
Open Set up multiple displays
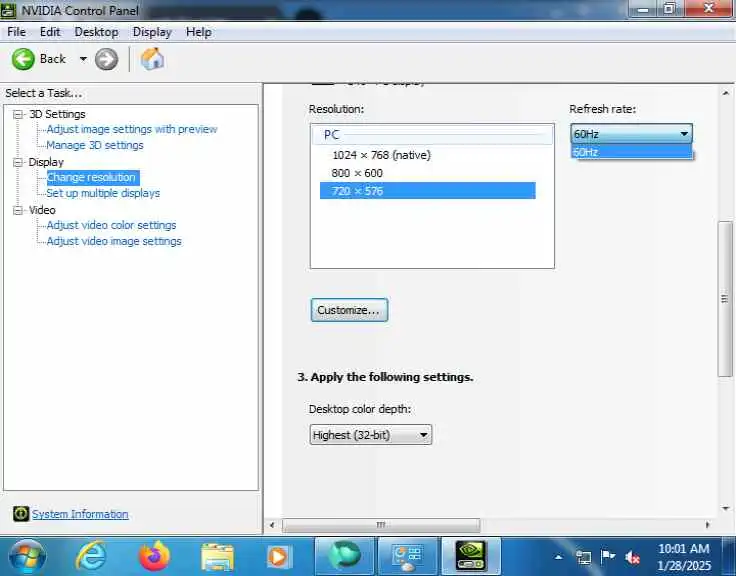click(103, 193)
